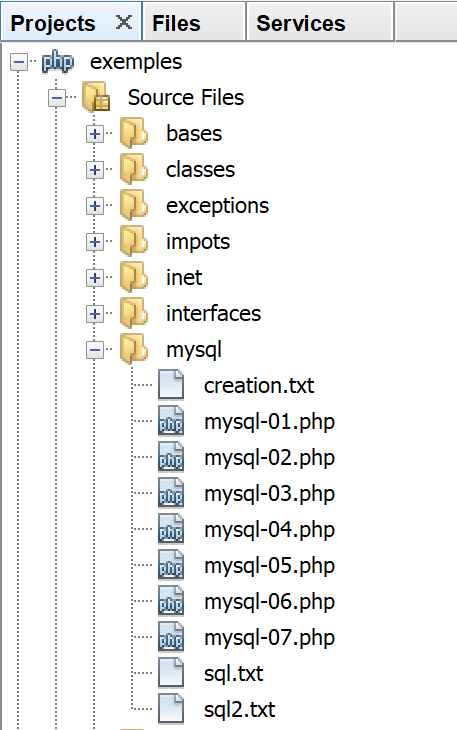Expand the classes folder node
Image resolution: width=457 pixels, height=730 pixels.
point(95,170)
